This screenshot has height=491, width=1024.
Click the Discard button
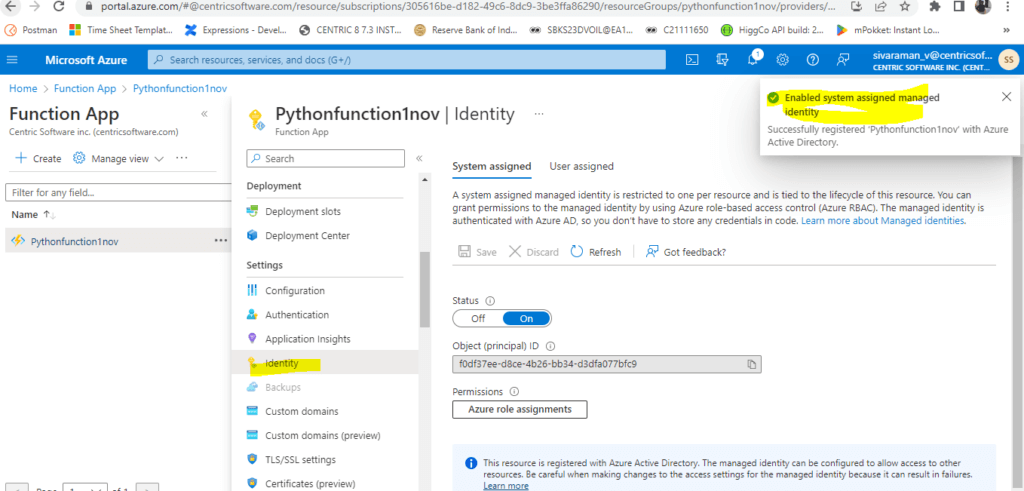[x=534, y=252]
